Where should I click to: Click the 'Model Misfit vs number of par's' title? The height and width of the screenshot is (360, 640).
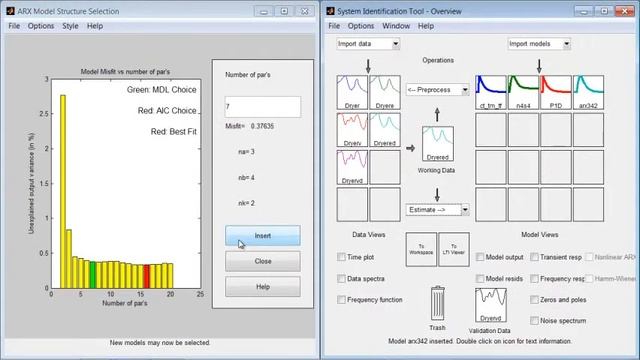[125, 72]
